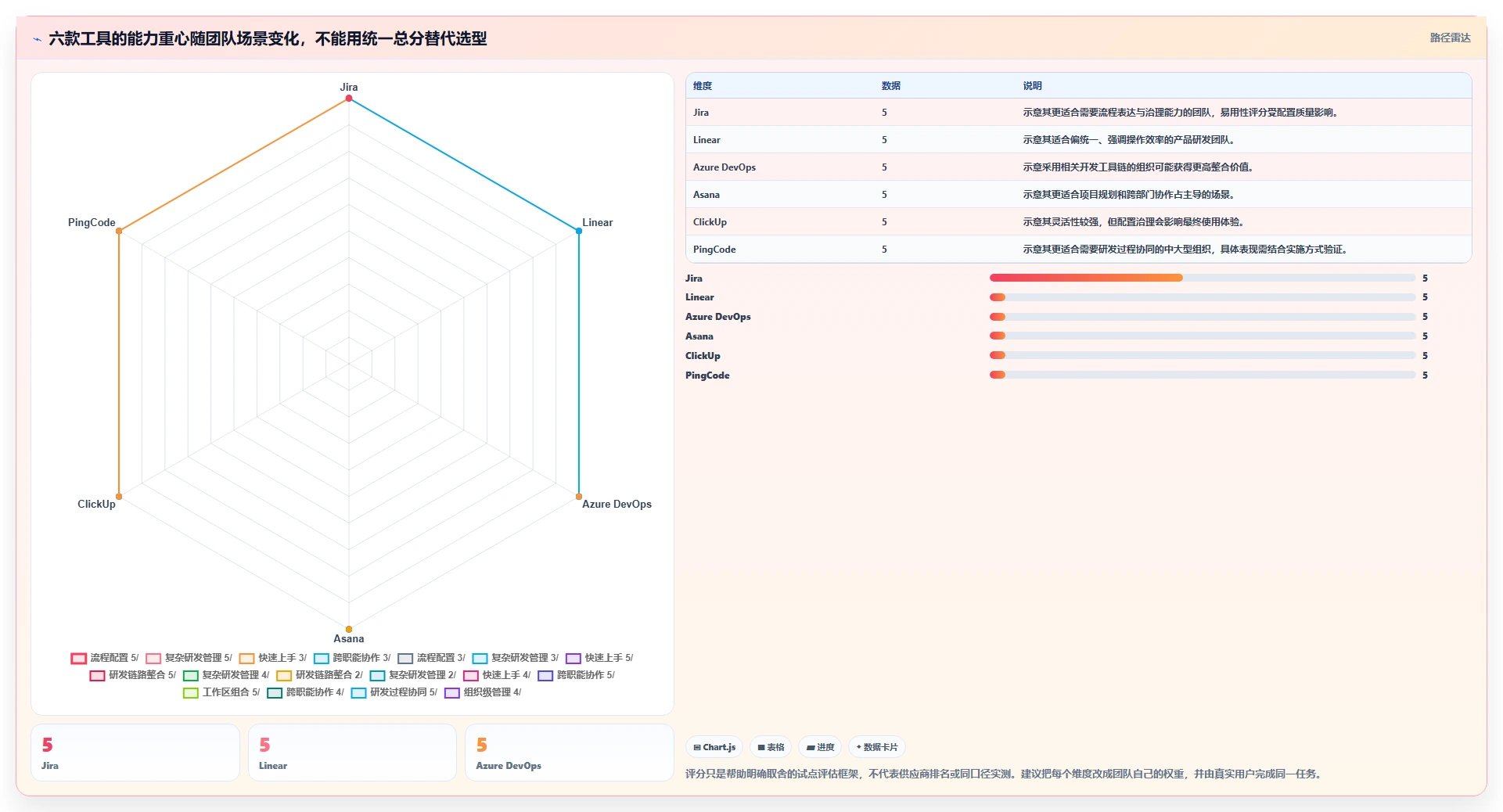Click the Azure DevOps data card with value 5
The width and height of the screenshot is (1503, 812).
point(570,753)
